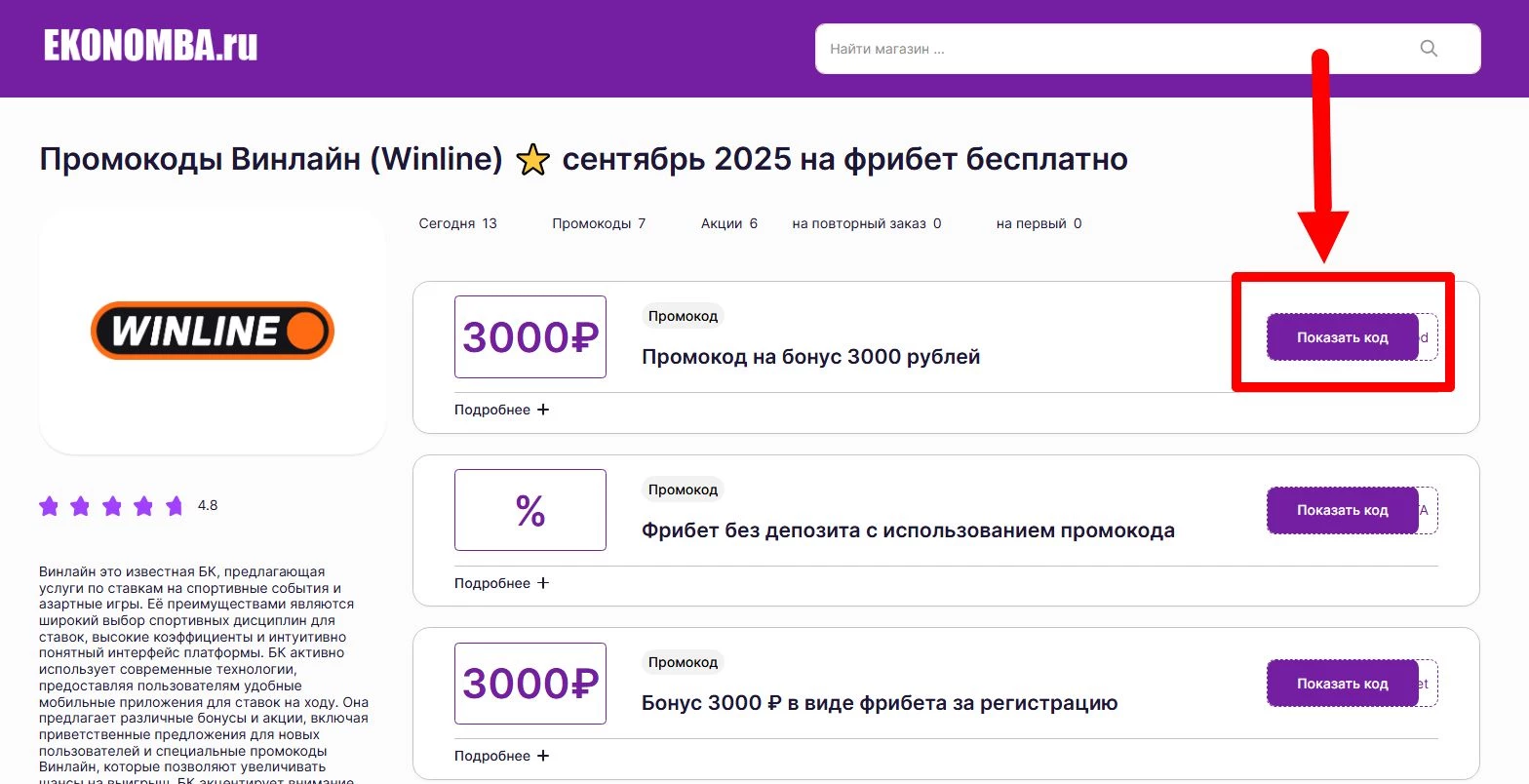Open the на повторный заказ tab
The image size is (1529, 784).
pyautogui.click(x=866, y=223)
